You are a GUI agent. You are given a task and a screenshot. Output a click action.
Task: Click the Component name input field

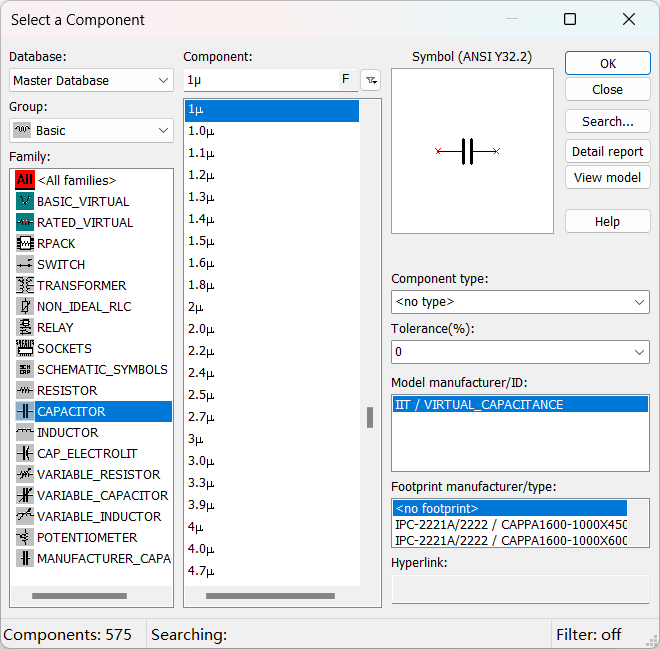pos(261,80)
